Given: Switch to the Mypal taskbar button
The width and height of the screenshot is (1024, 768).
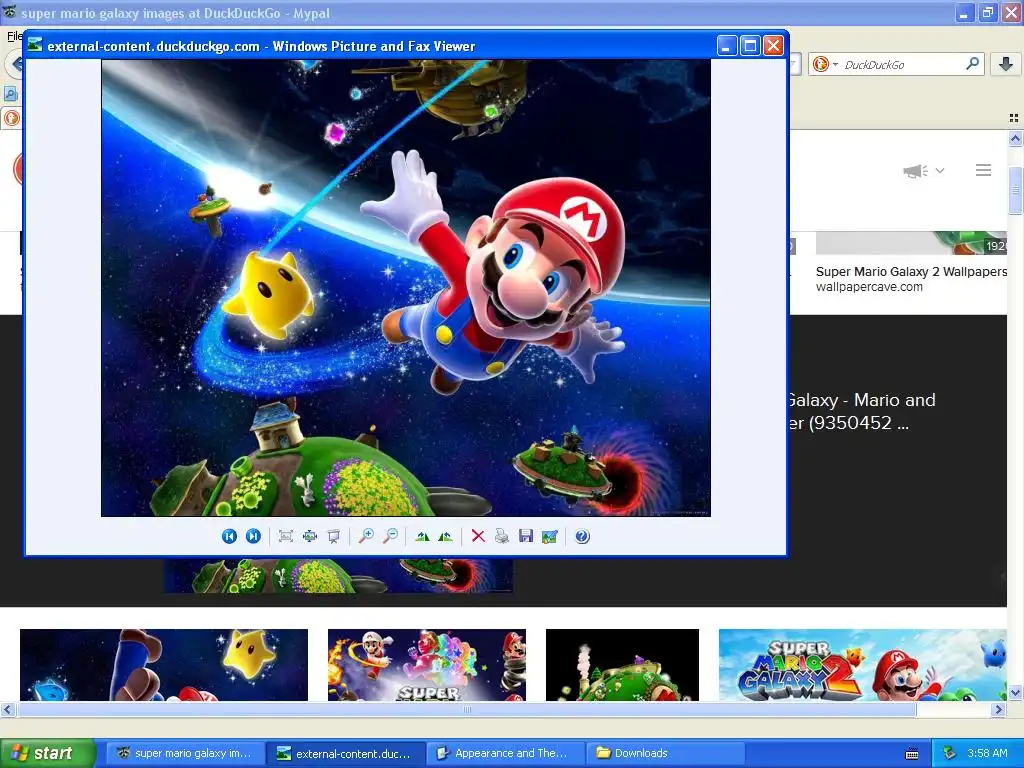Looking at the screenshot, I should (185, 753).
